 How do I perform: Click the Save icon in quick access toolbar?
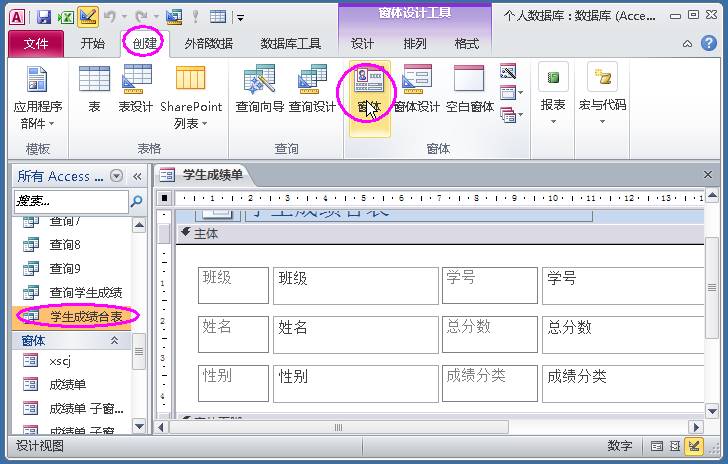click(44, 17)
